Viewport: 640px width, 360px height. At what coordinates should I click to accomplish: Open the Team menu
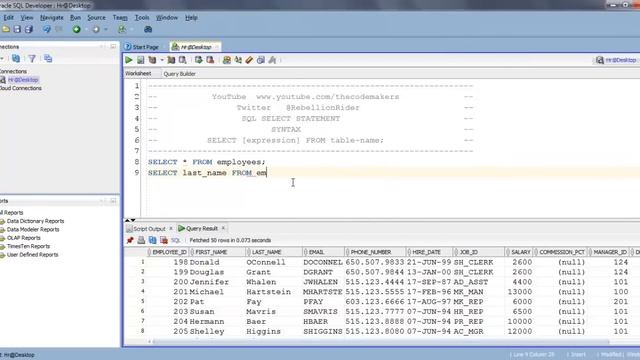point(120,18)
